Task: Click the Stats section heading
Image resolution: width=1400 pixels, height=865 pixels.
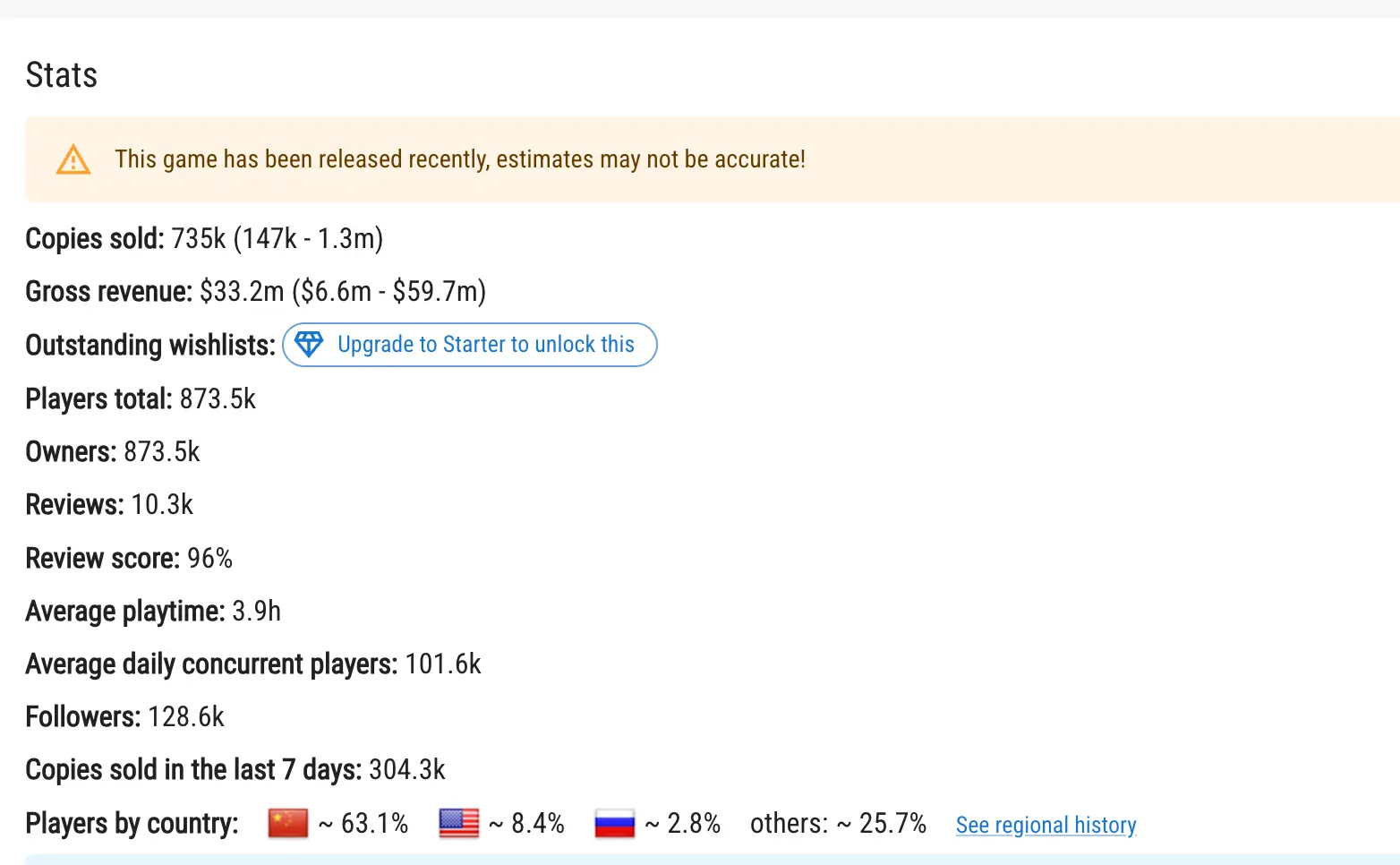Action: [62, 75]
